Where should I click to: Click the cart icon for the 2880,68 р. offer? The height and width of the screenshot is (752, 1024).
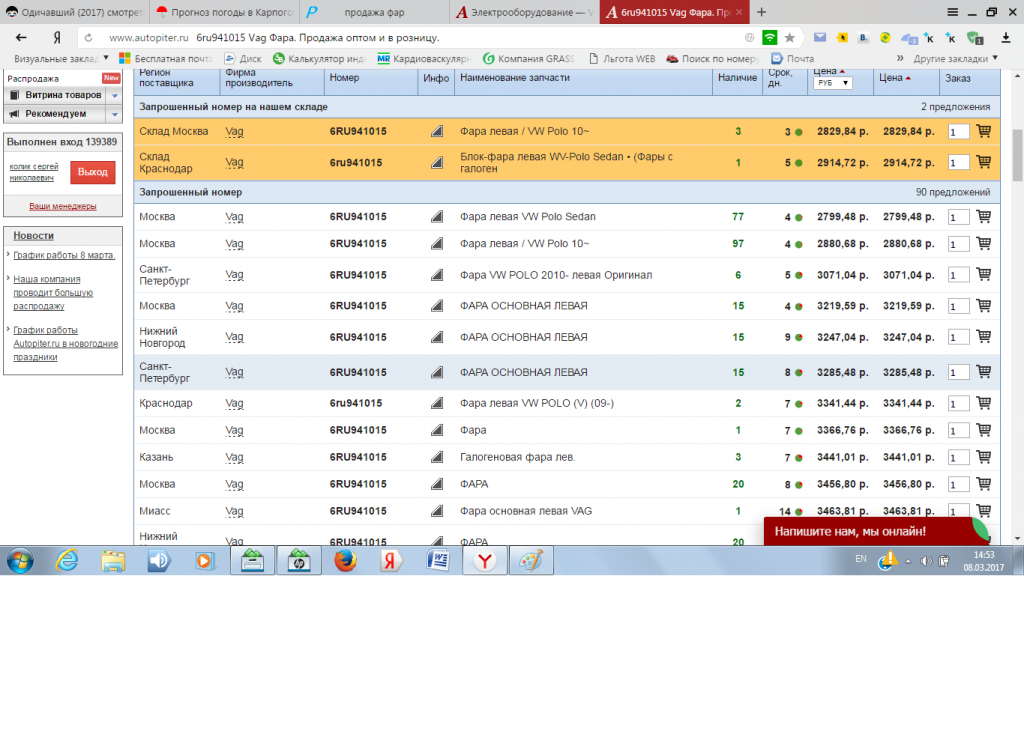(984, 243)
